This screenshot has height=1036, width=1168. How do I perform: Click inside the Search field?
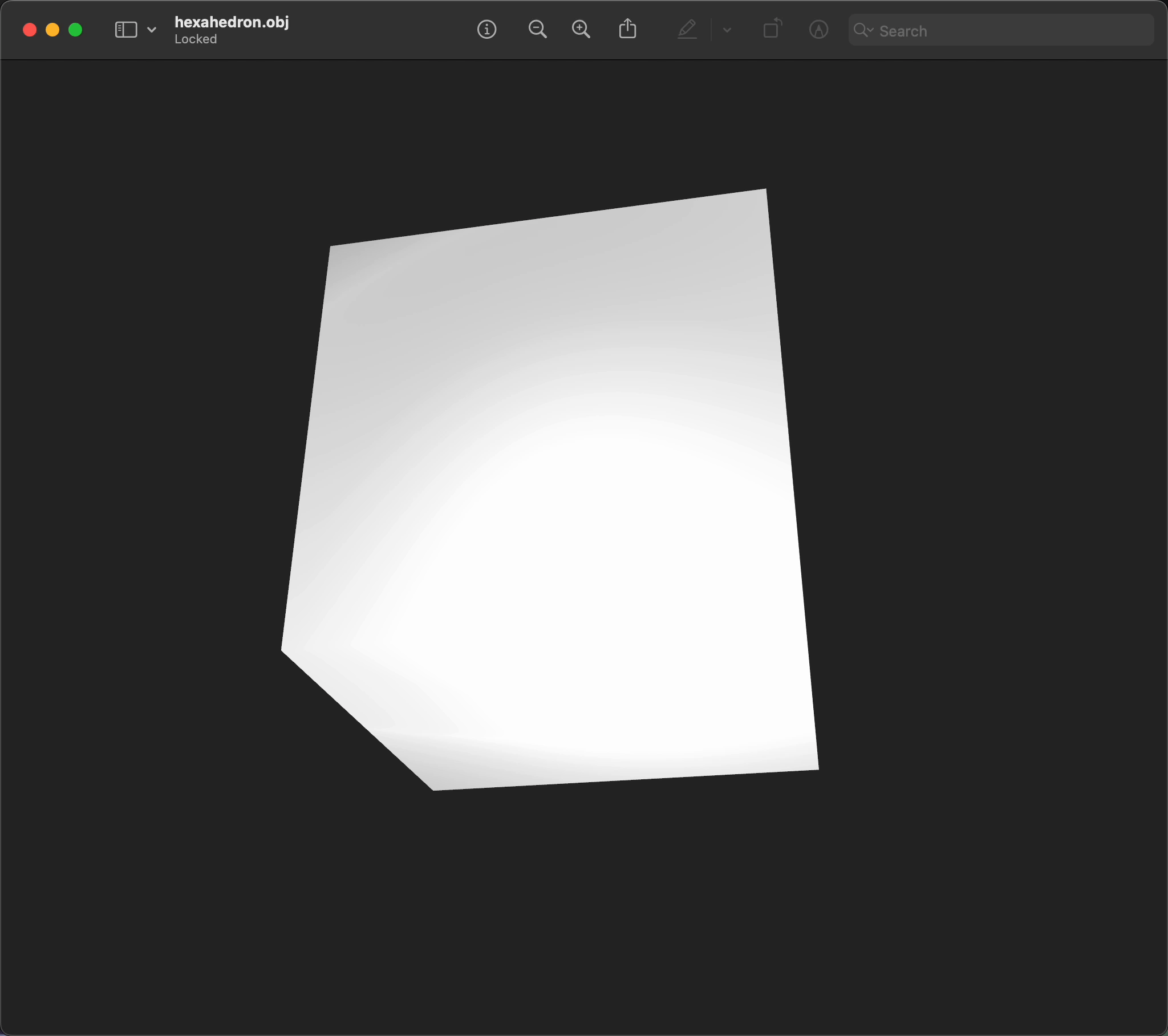971,31
